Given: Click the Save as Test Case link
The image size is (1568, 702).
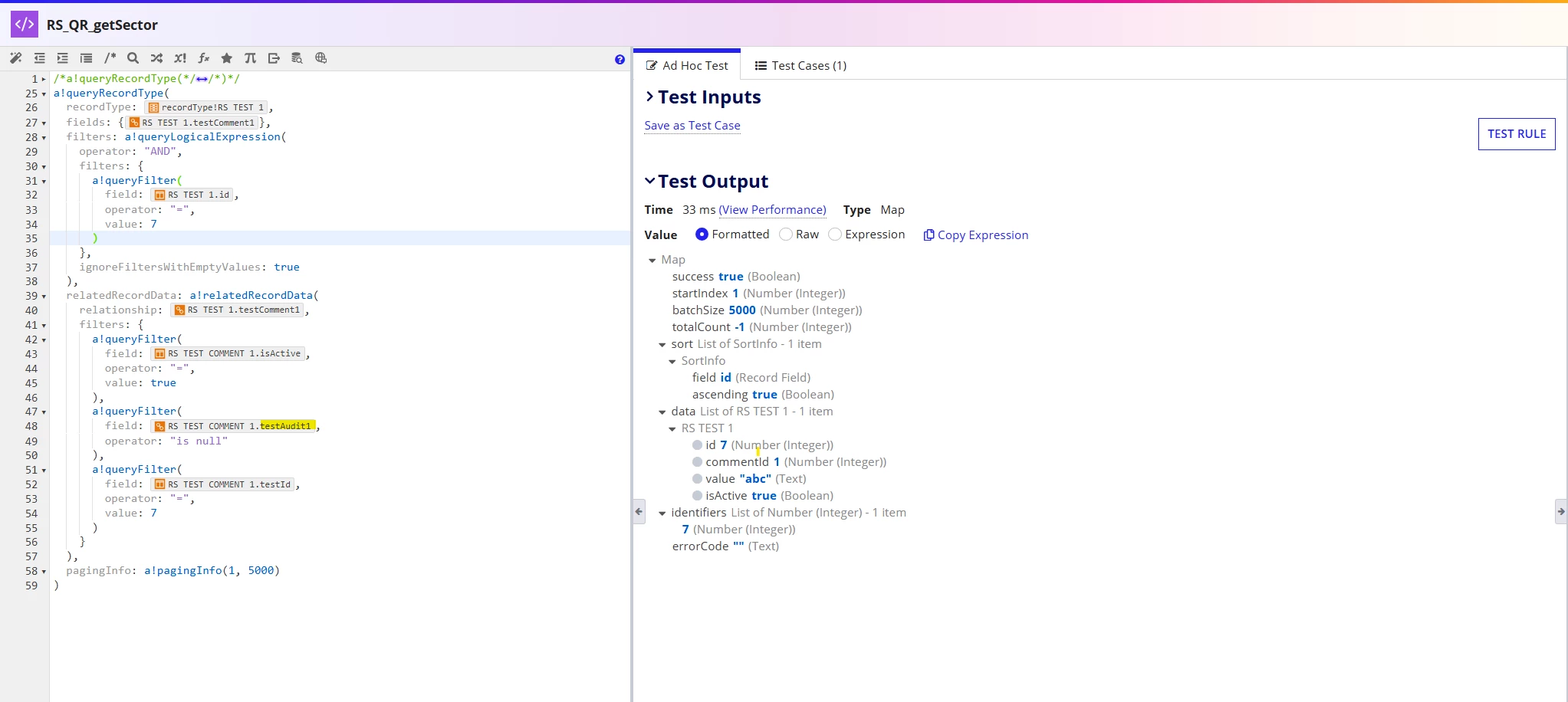Looking at the screenshot, I should pos(692,126).
